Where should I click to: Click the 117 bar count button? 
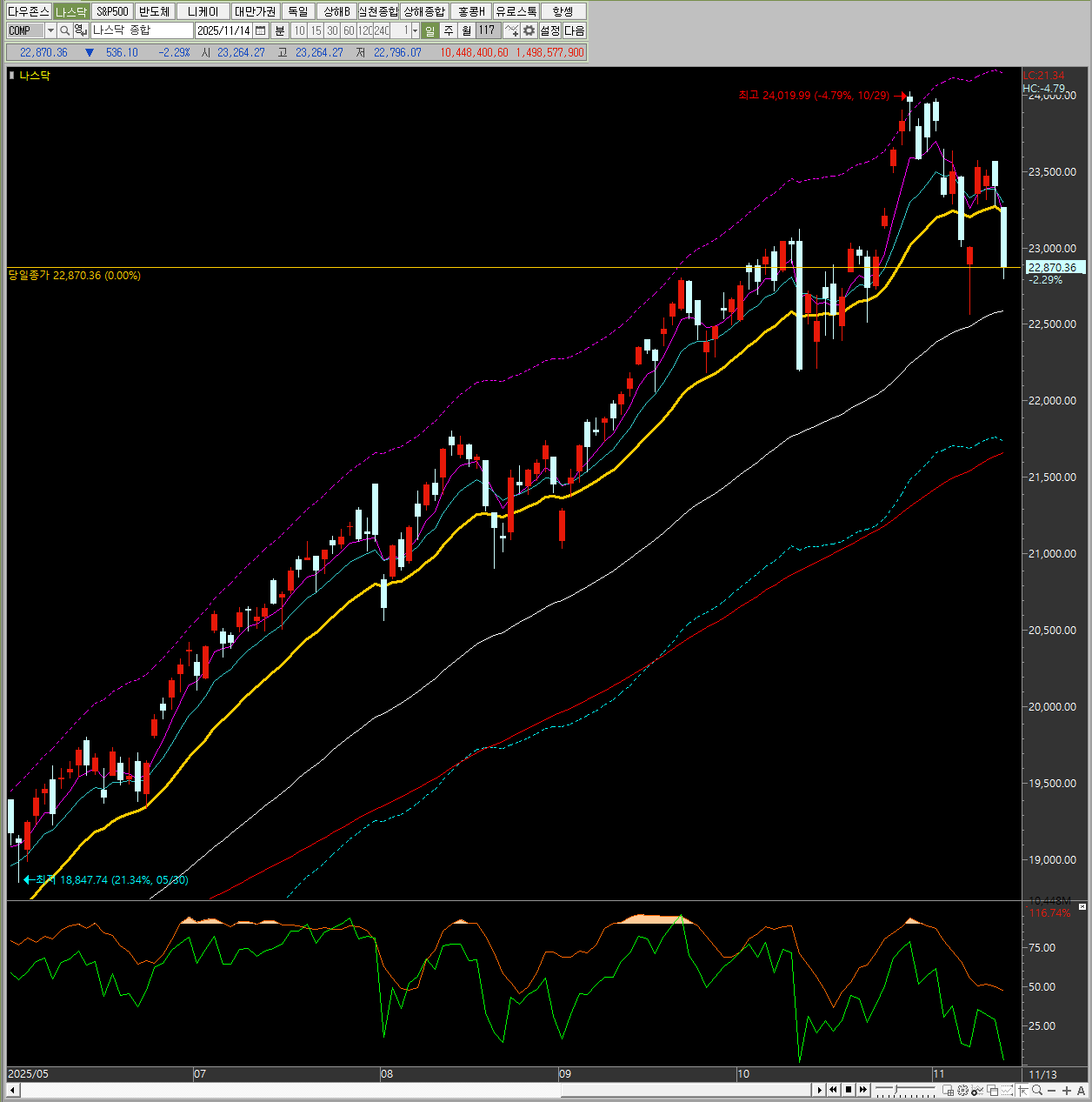coord(487,30)
